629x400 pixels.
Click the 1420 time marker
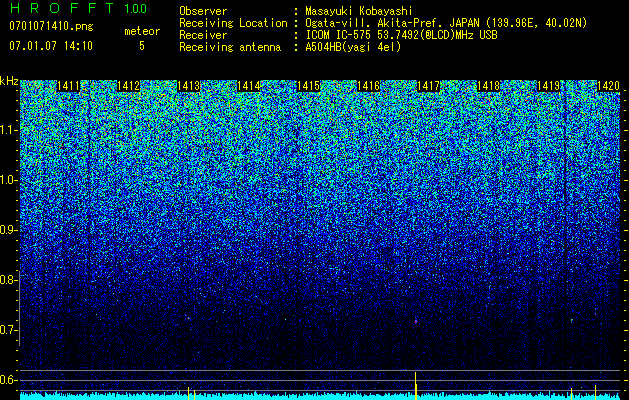[609, 86]
